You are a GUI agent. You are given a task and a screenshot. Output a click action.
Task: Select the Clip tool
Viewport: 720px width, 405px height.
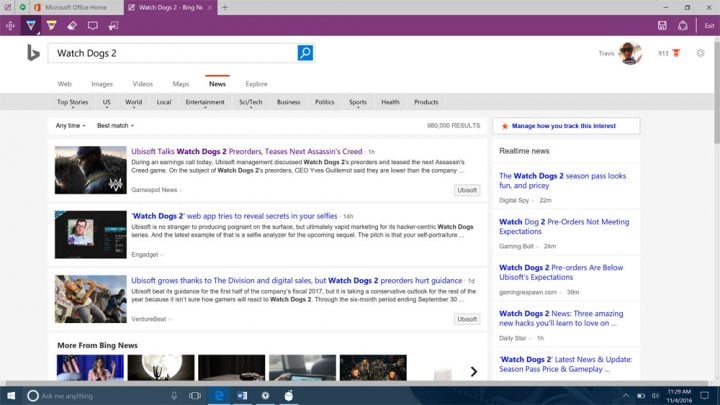click(x=113, y=26)
